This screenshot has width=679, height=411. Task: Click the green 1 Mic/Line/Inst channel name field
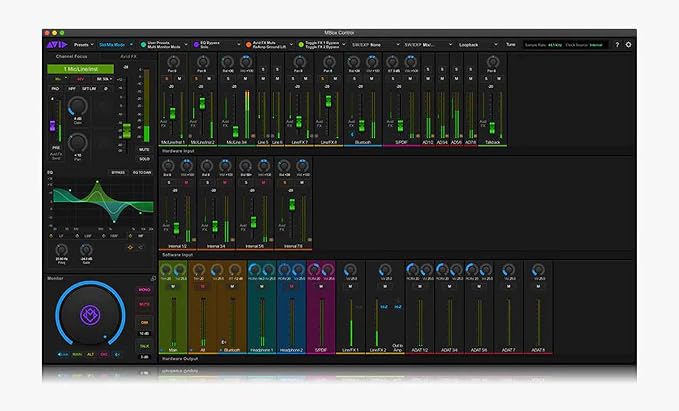[x=81, y=69]
